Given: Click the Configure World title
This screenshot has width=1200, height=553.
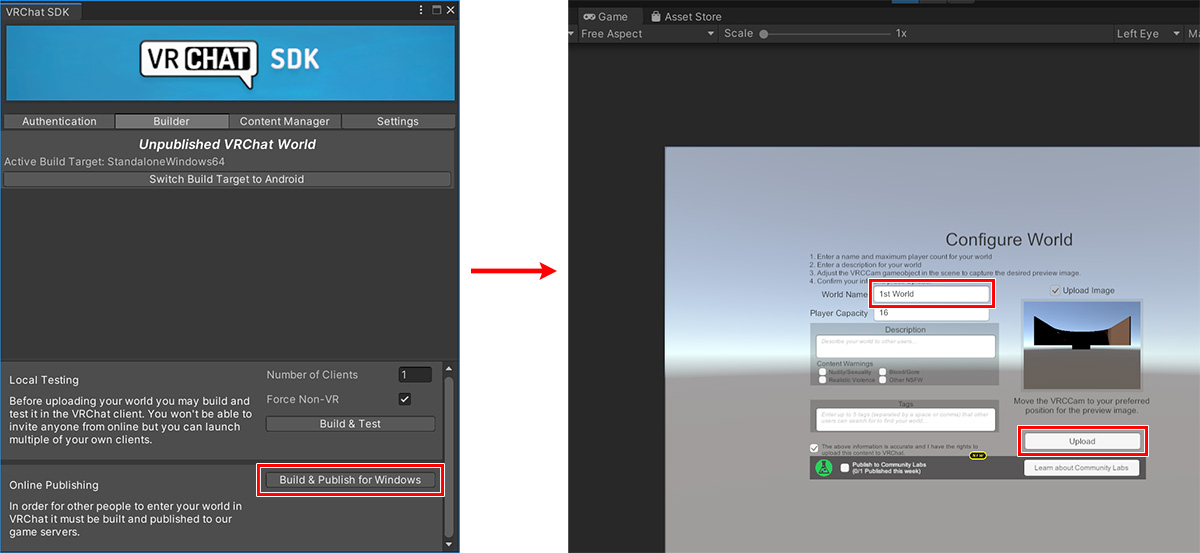Looking at the screenshot, I should coord(1009,240).
